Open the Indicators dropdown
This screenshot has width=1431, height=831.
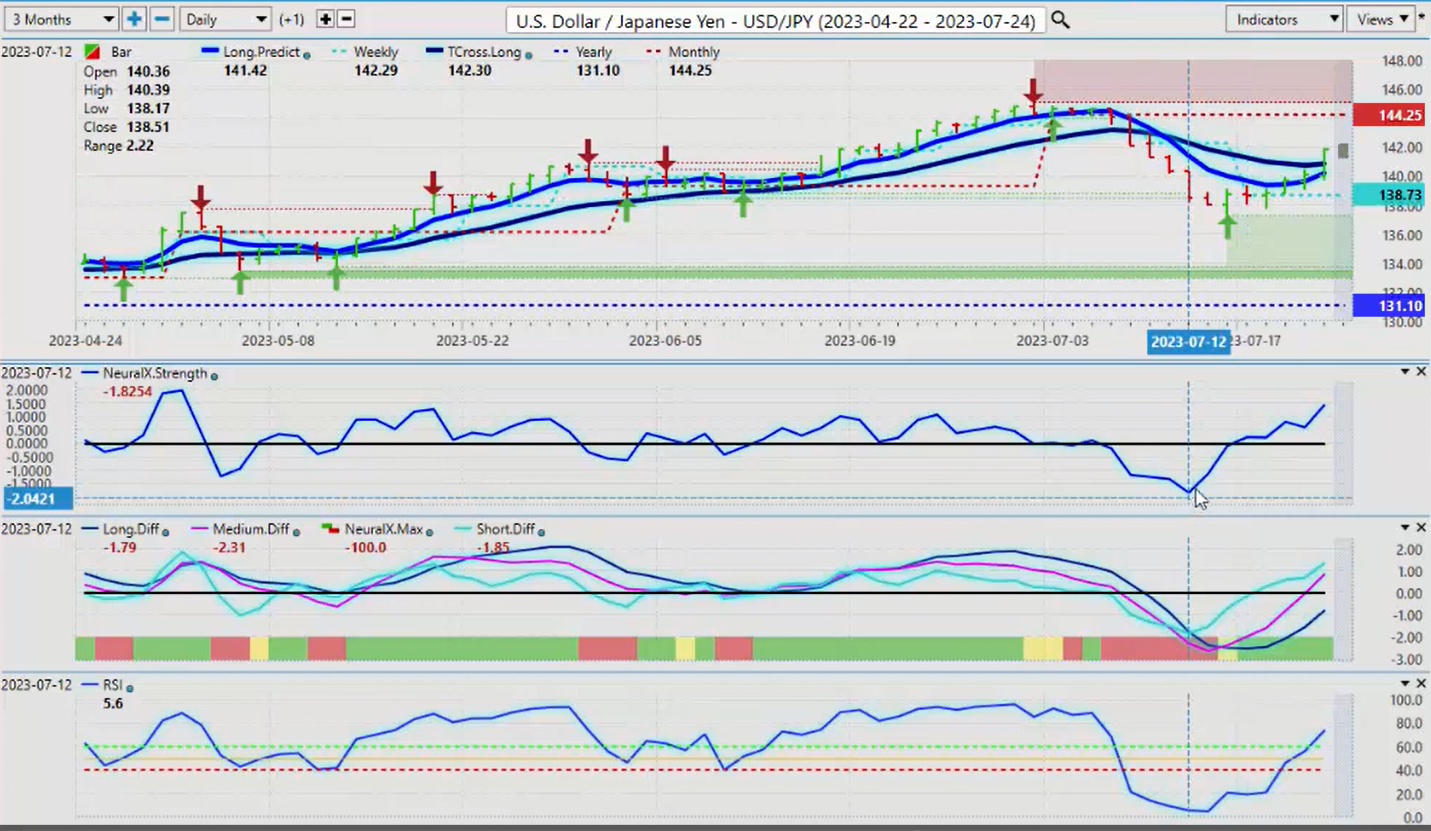[1284, 19]
